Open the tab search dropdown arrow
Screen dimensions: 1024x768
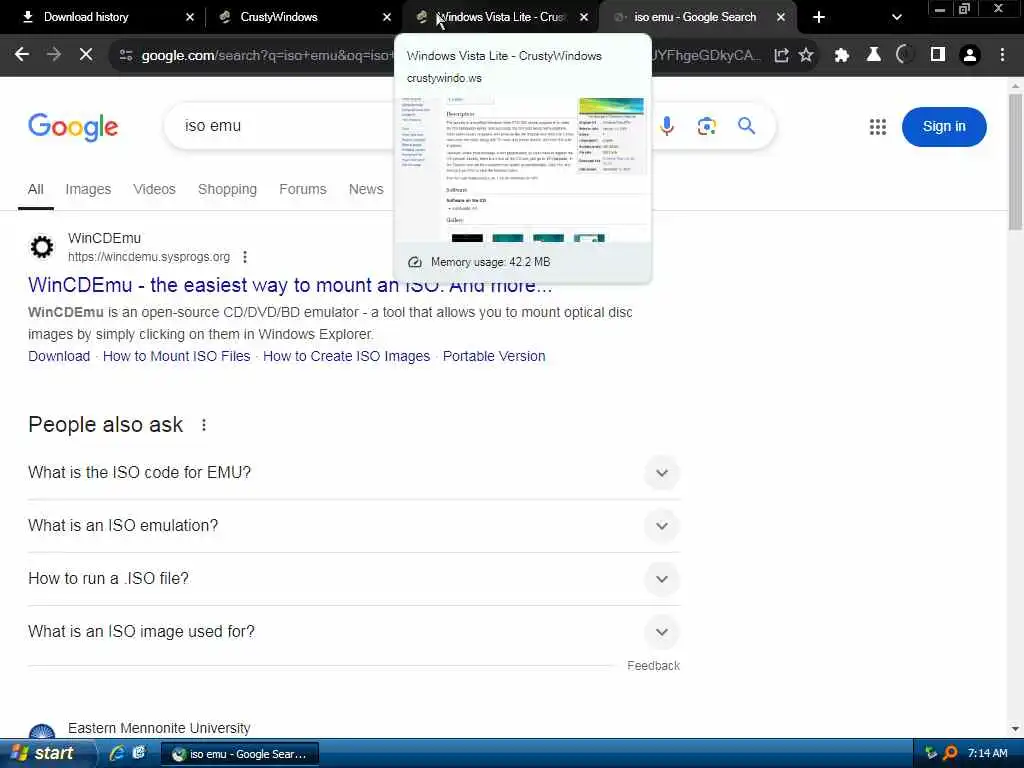pos(897,18)
